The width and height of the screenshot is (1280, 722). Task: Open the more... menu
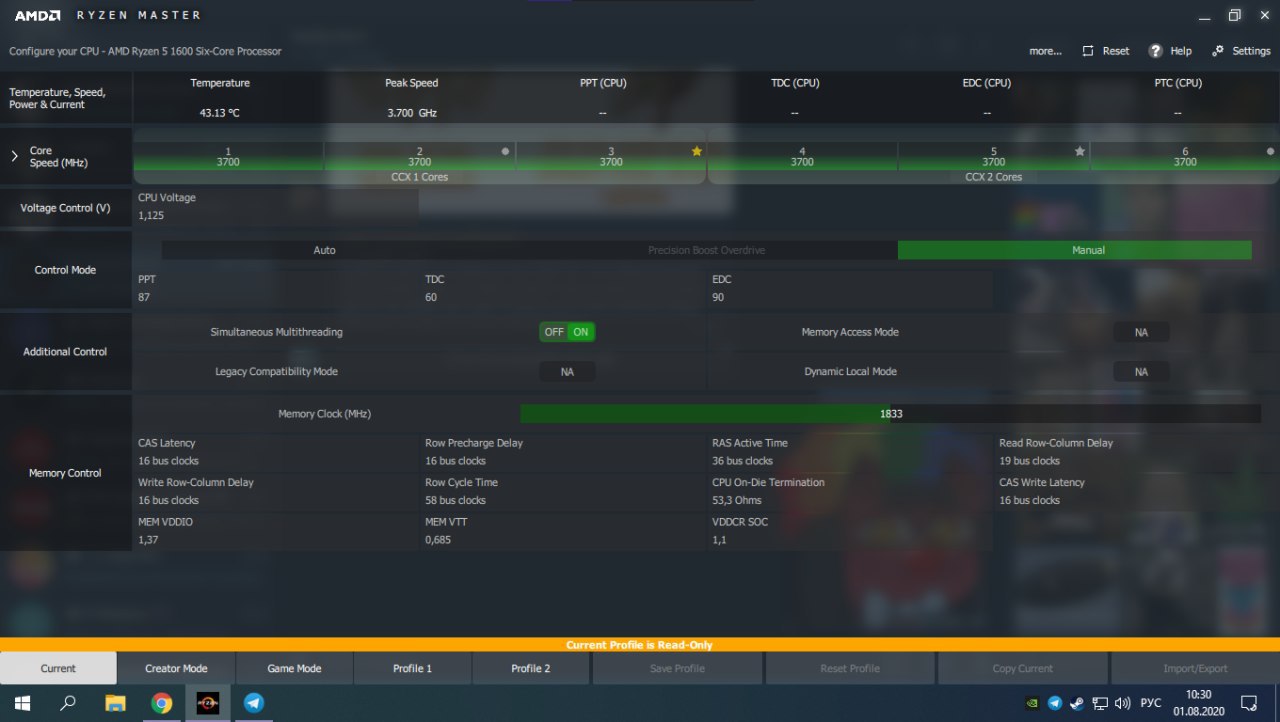[1045, 51]
